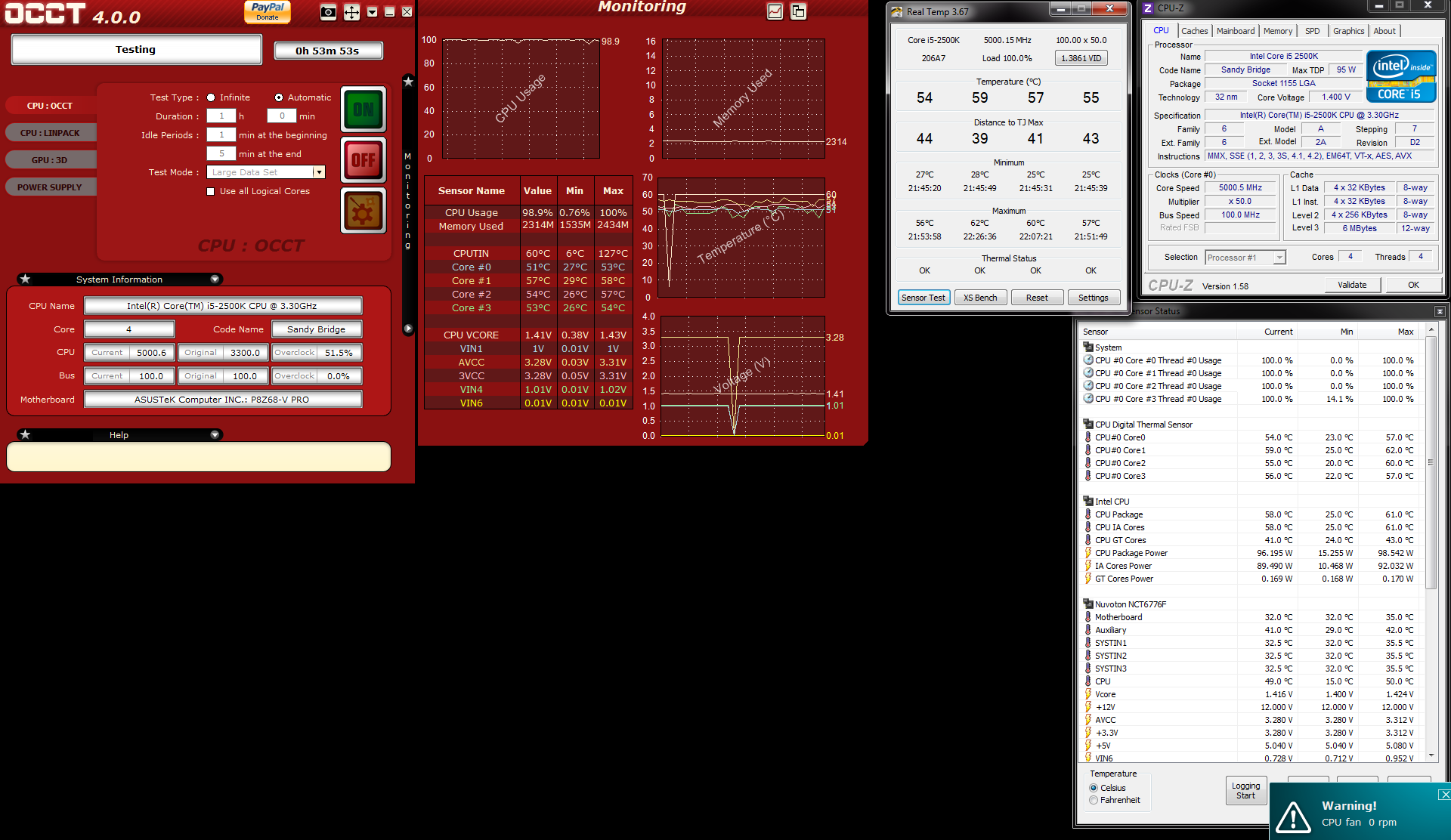Click the Nuvoton NCT6776F node icon
The image size is (1451, 840).
click(1088, 604)
